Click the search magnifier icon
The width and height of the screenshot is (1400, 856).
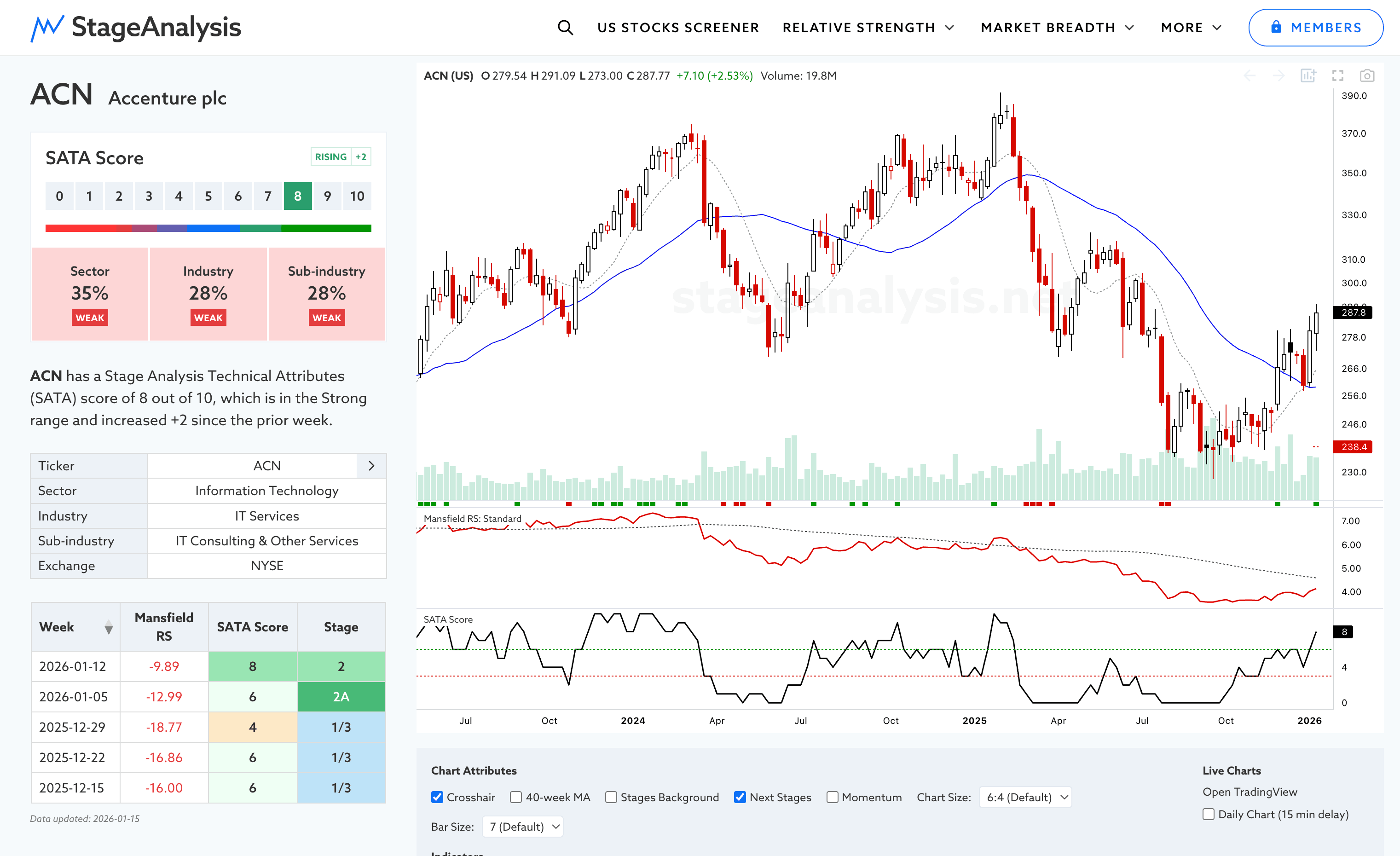565,27
